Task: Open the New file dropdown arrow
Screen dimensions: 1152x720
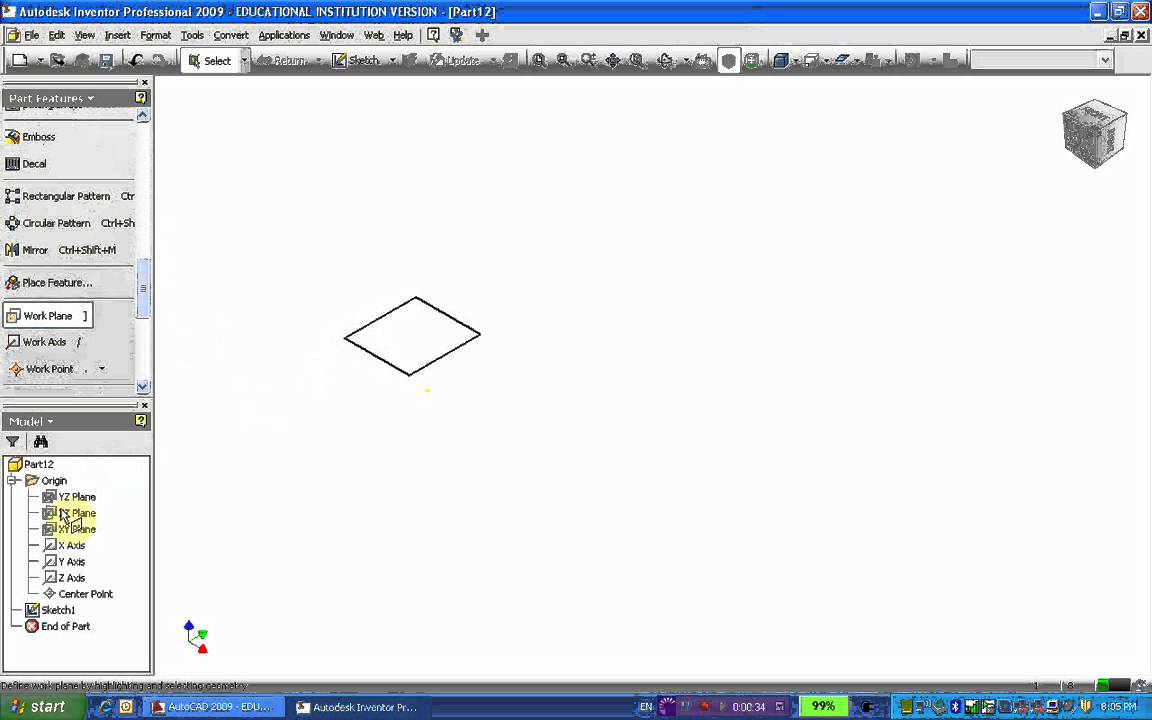Action: [40, 61]
